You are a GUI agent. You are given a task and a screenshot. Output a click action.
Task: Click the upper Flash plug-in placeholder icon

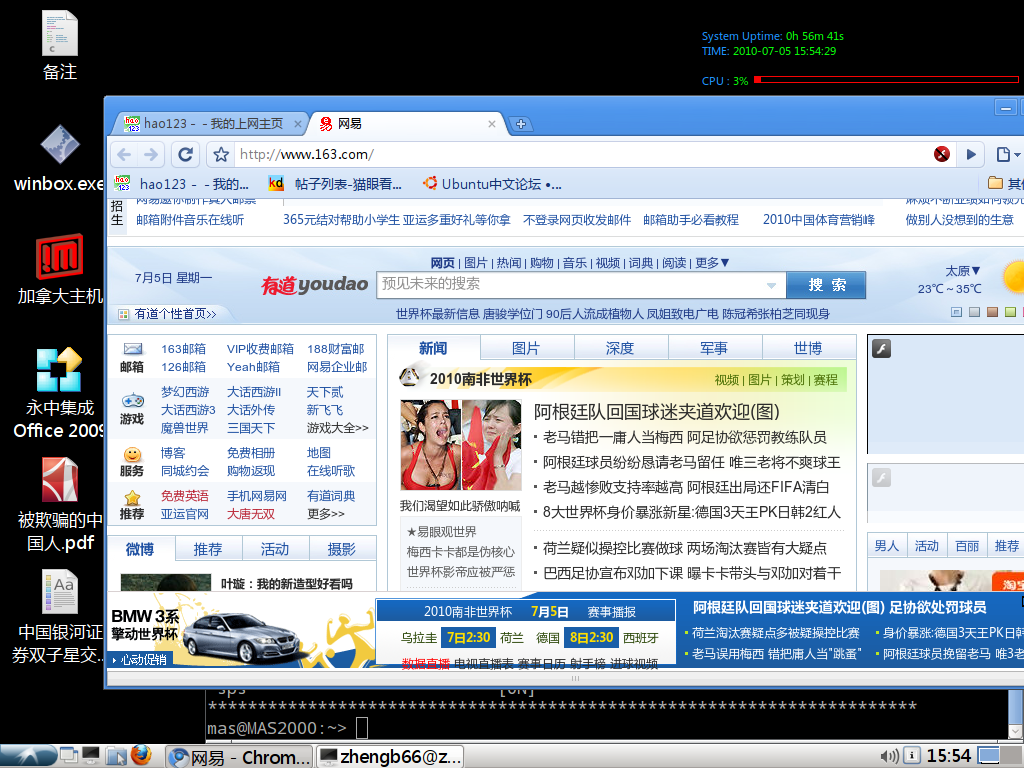click(x=882, y=349)
